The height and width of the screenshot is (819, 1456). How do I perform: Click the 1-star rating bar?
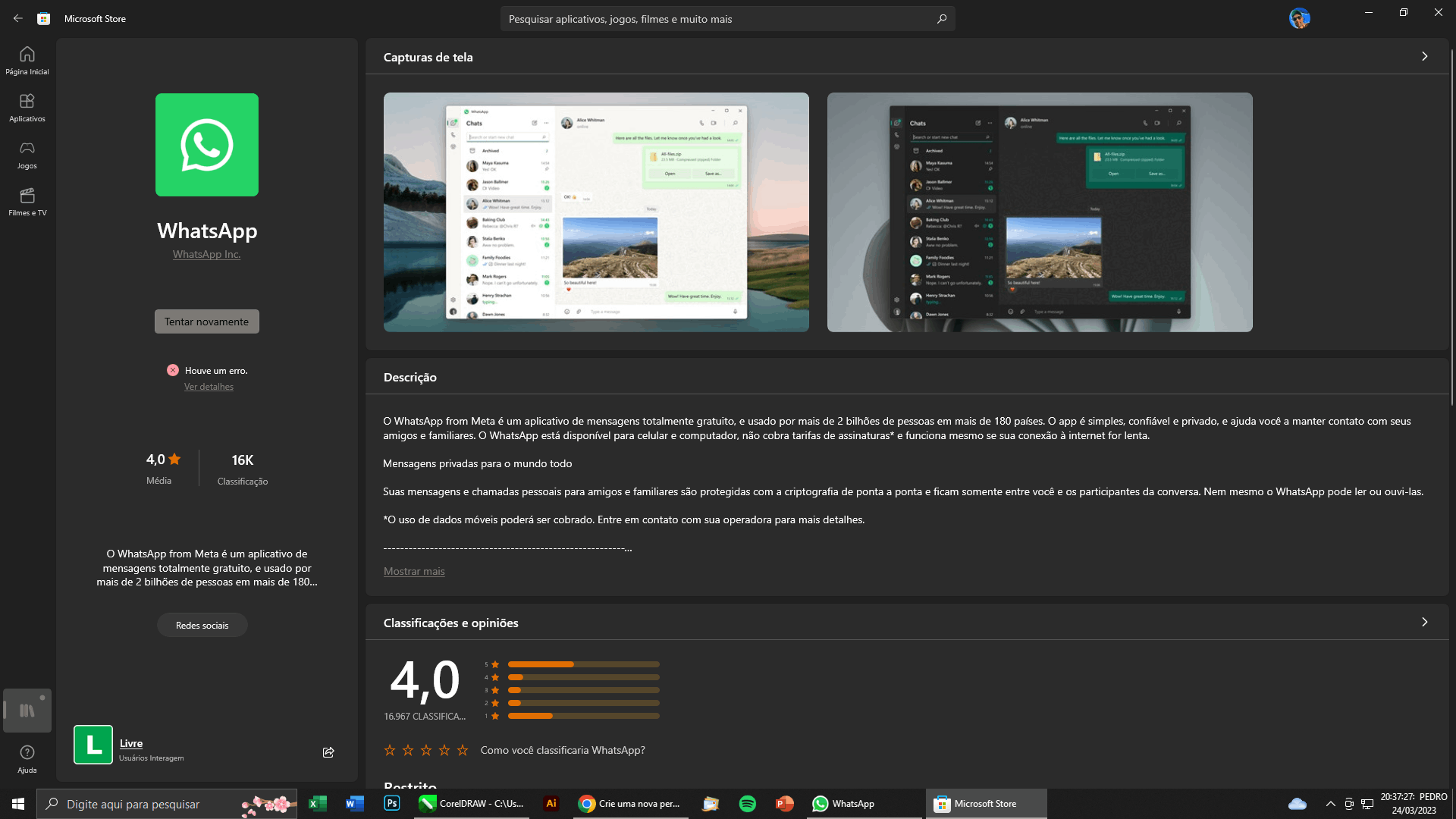(584, 716)
